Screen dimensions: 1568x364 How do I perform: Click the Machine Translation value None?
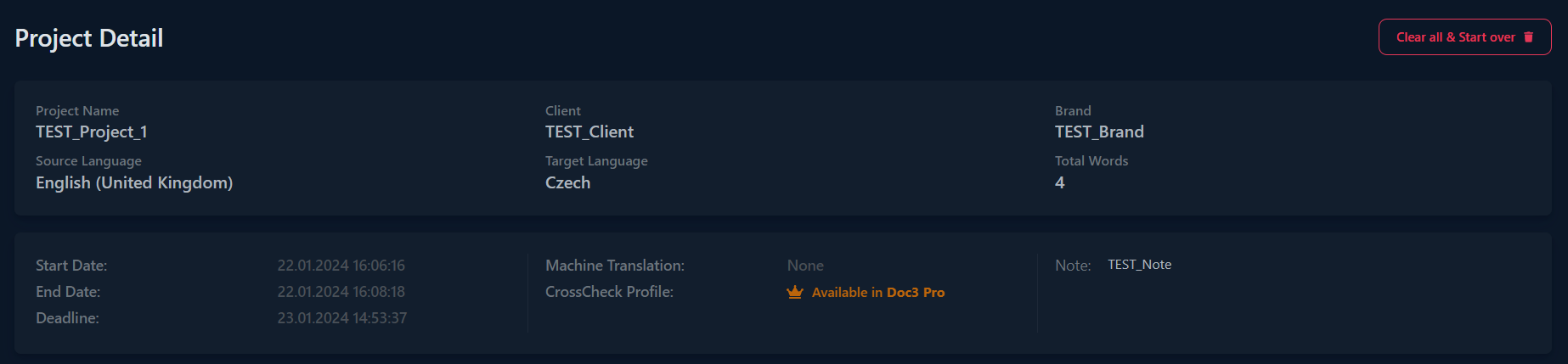805,266
